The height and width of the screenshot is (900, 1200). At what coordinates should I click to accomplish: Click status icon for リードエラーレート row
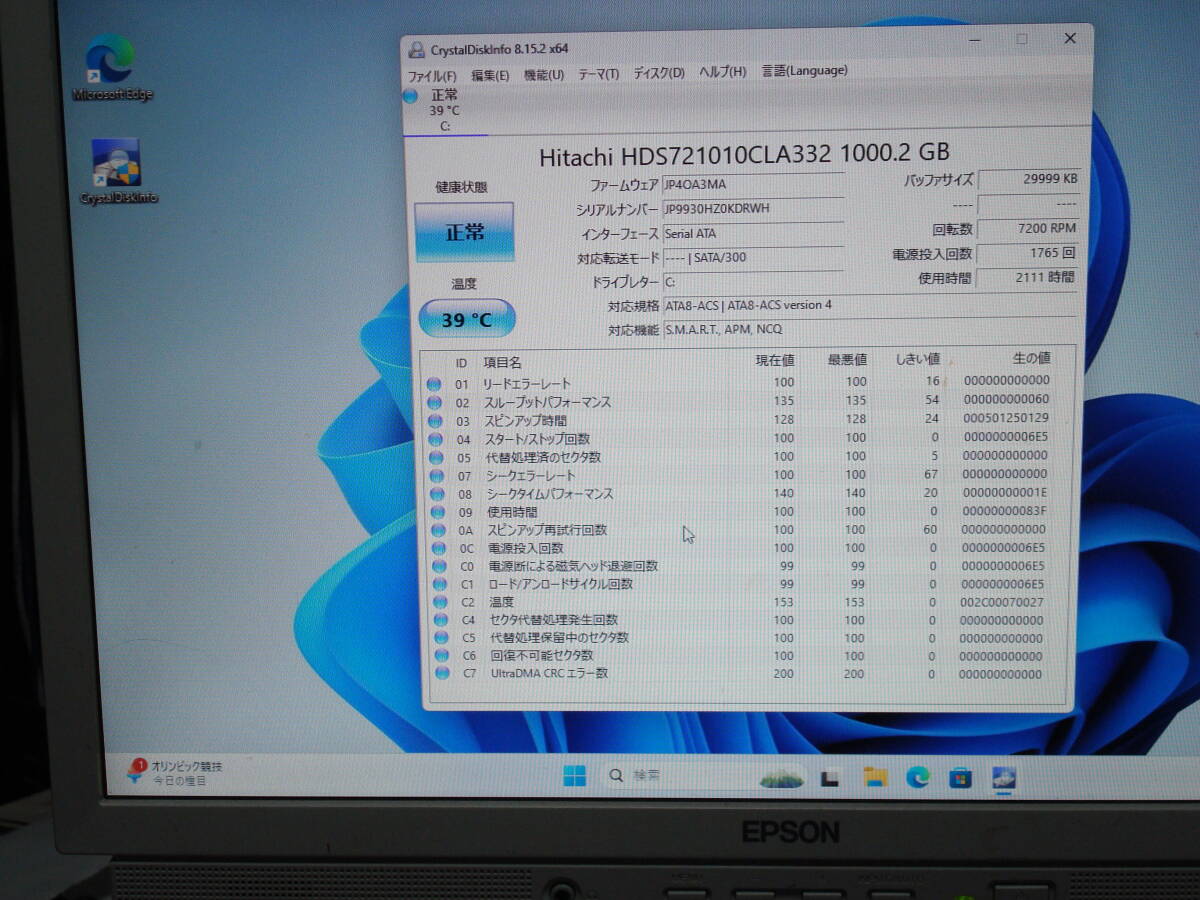click(434, 384)
